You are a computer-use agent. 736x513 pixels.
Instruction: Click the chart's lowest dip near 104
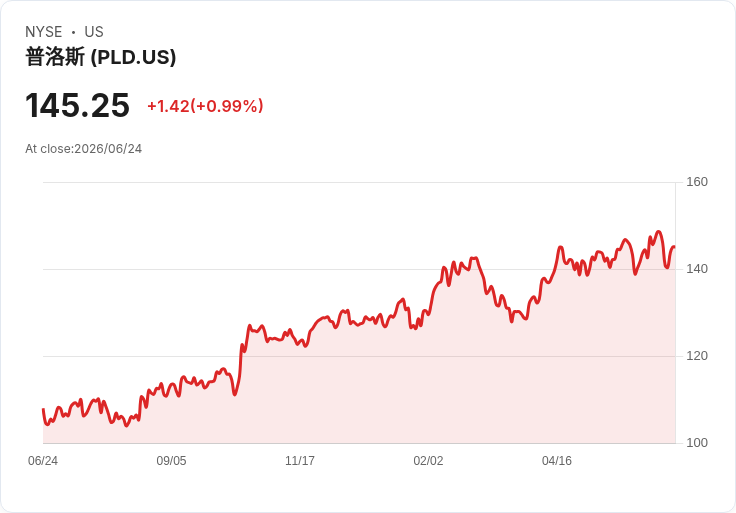click(126, 426)
